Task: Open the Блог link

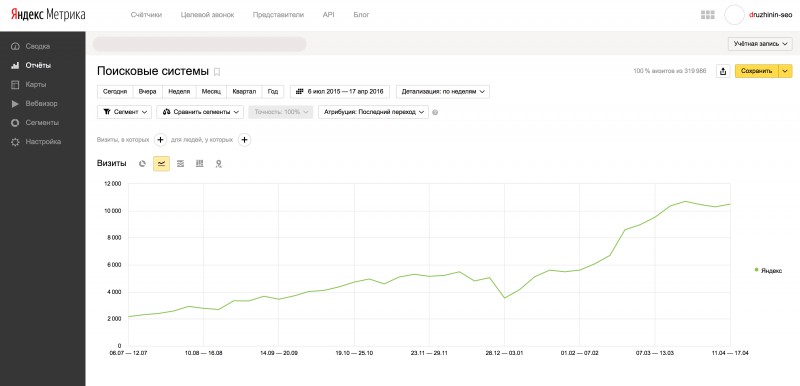Action: 361,15
